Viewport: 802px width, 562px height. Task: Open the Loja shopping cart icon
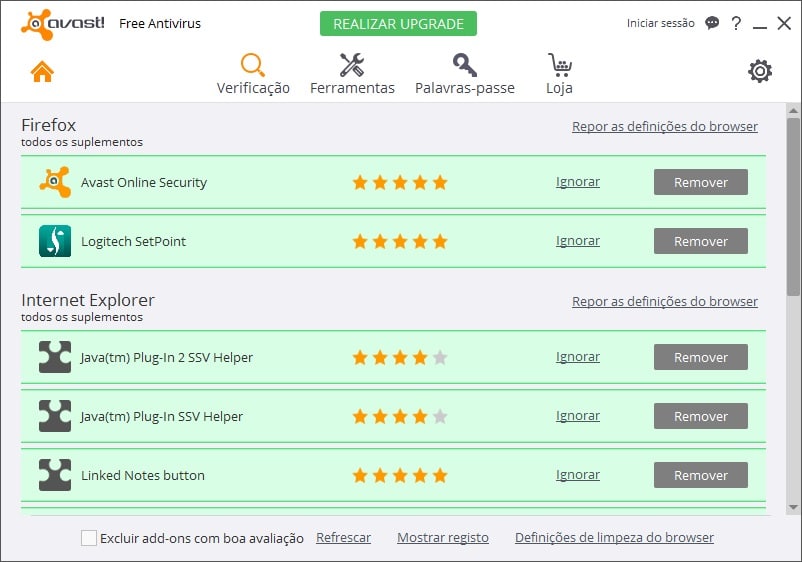(x=560, y=66)
